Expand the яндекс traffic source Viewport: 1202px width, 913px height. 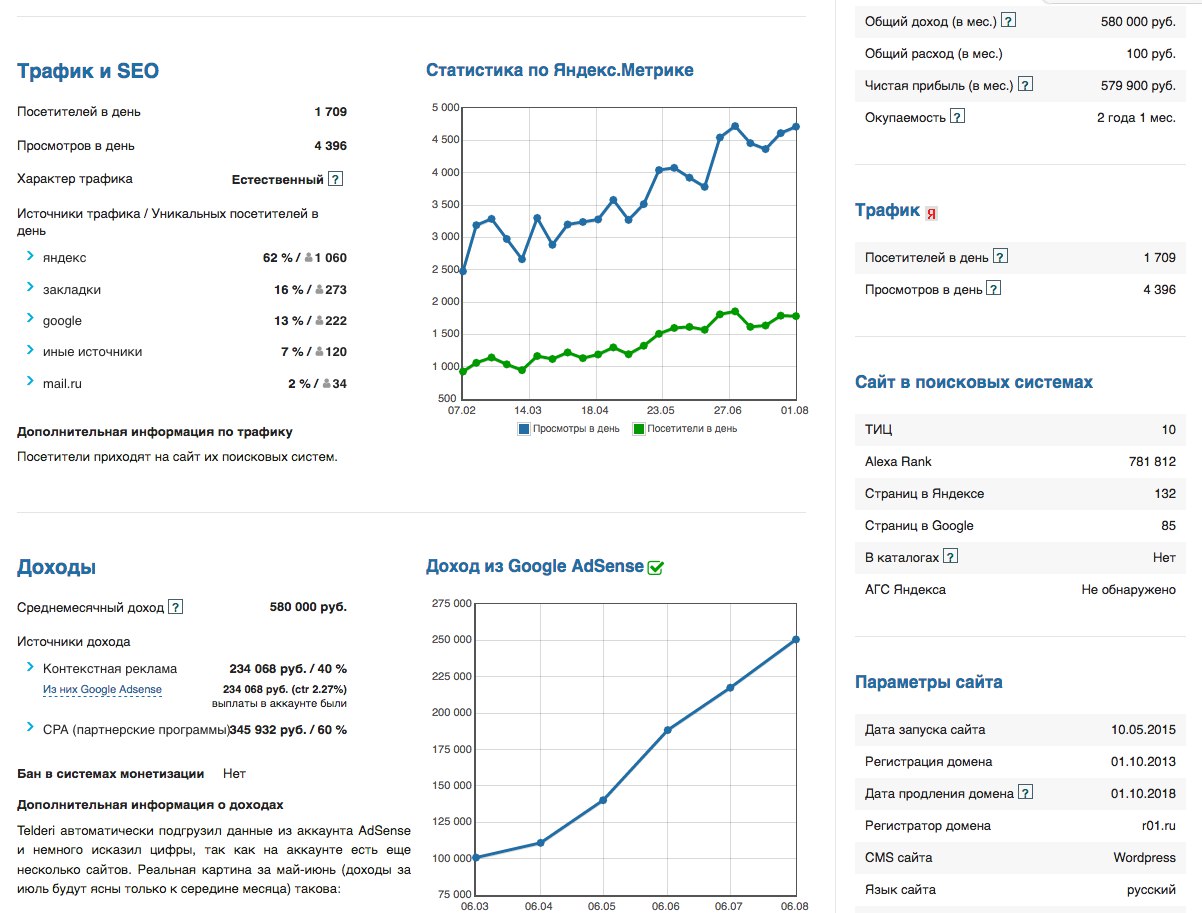(x=31, y=257)
